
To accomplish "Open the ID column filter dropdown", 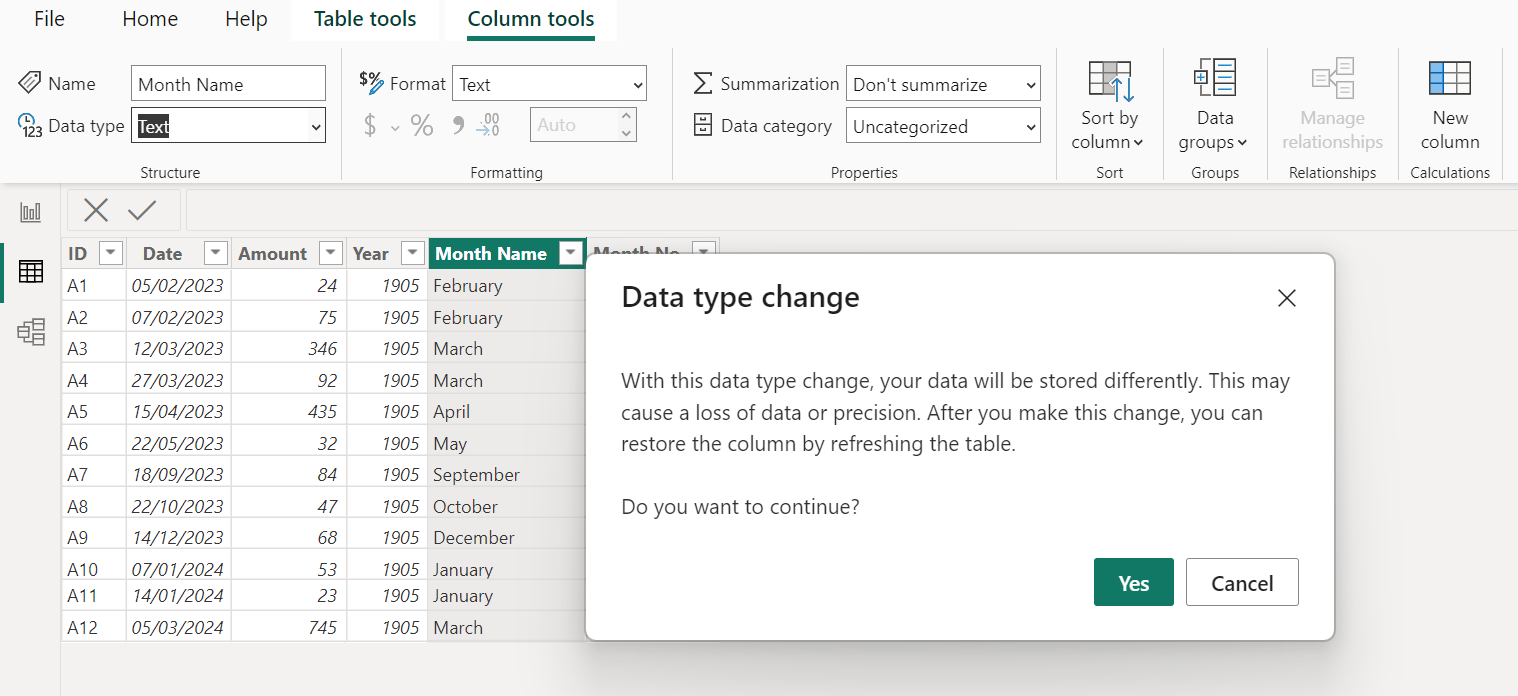I will (111, 253).
